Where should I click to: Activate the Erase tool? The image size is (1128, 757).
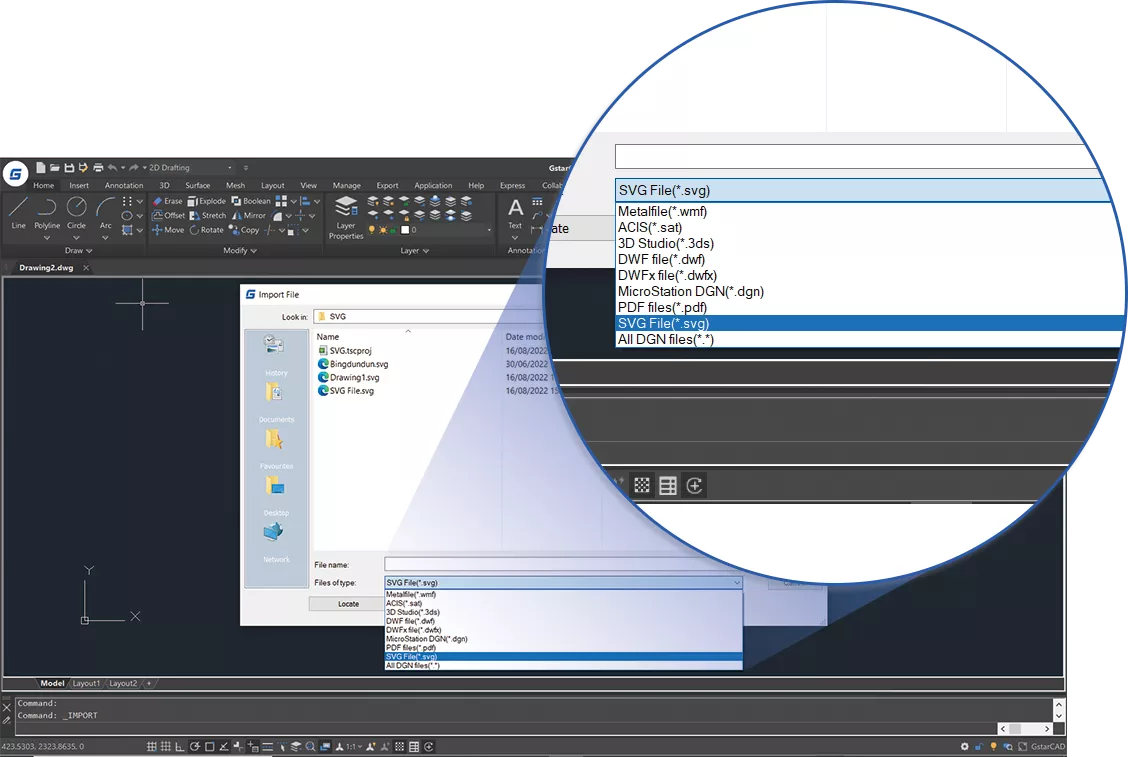[168, 201]
